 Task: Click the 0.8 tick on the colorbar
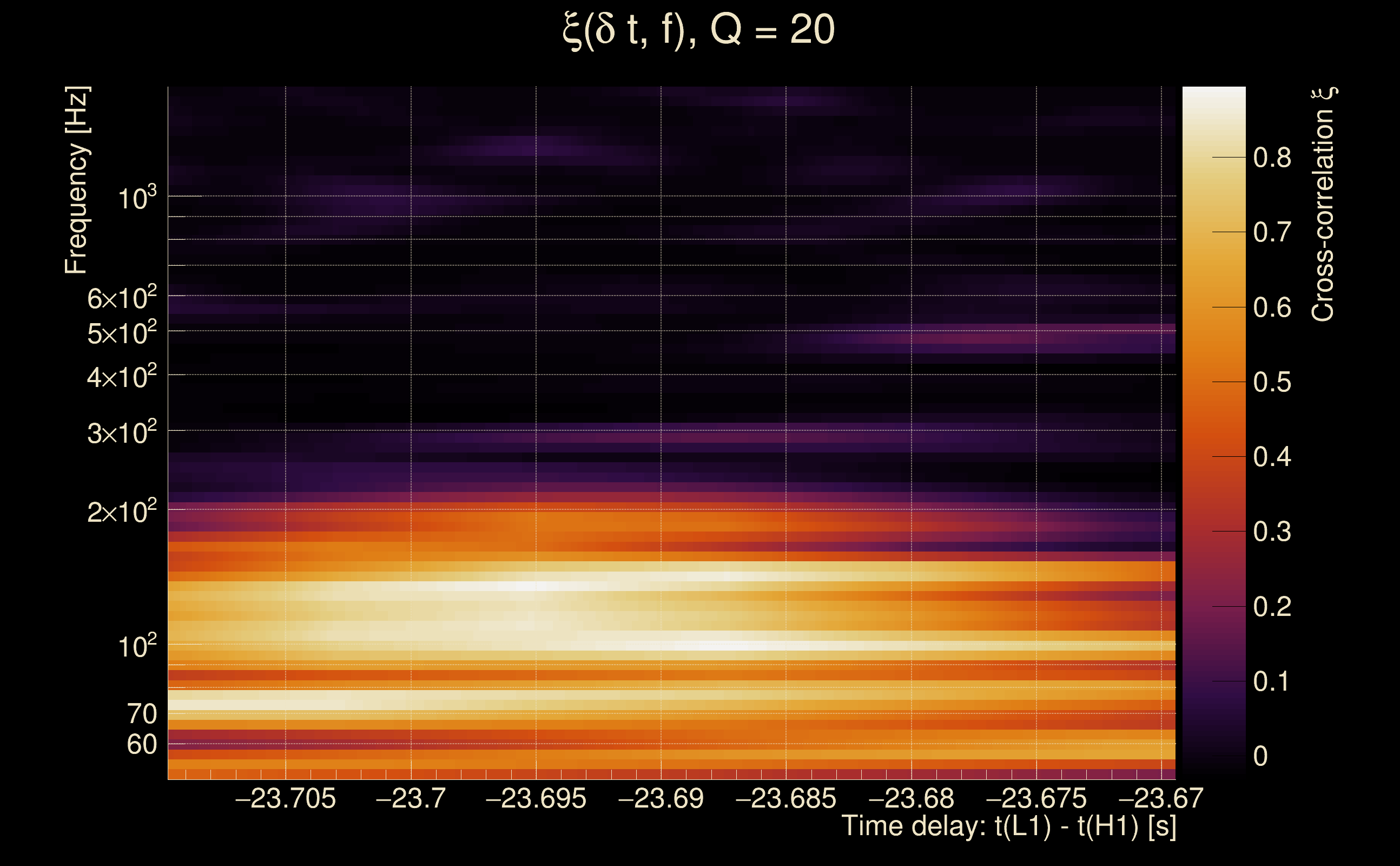click(x=1272, y=158)
